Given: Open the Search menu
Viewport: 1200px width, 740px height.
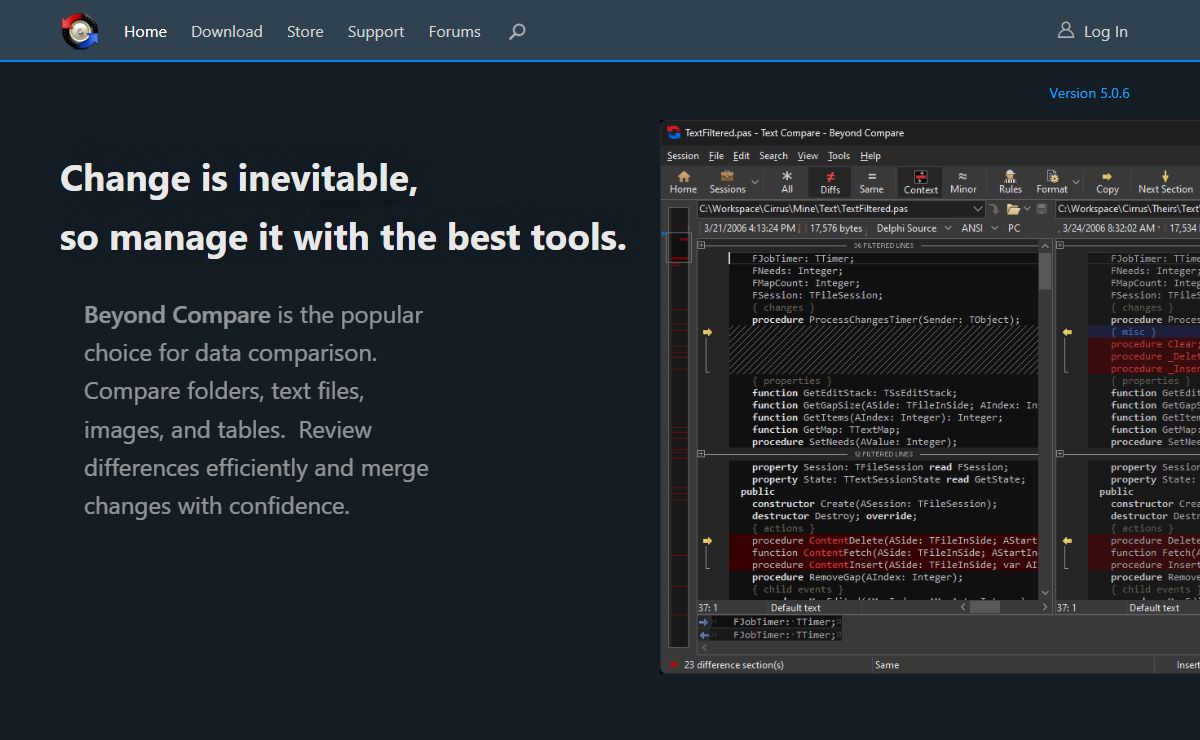Looking at the screenshot, I should pos(773,156).
